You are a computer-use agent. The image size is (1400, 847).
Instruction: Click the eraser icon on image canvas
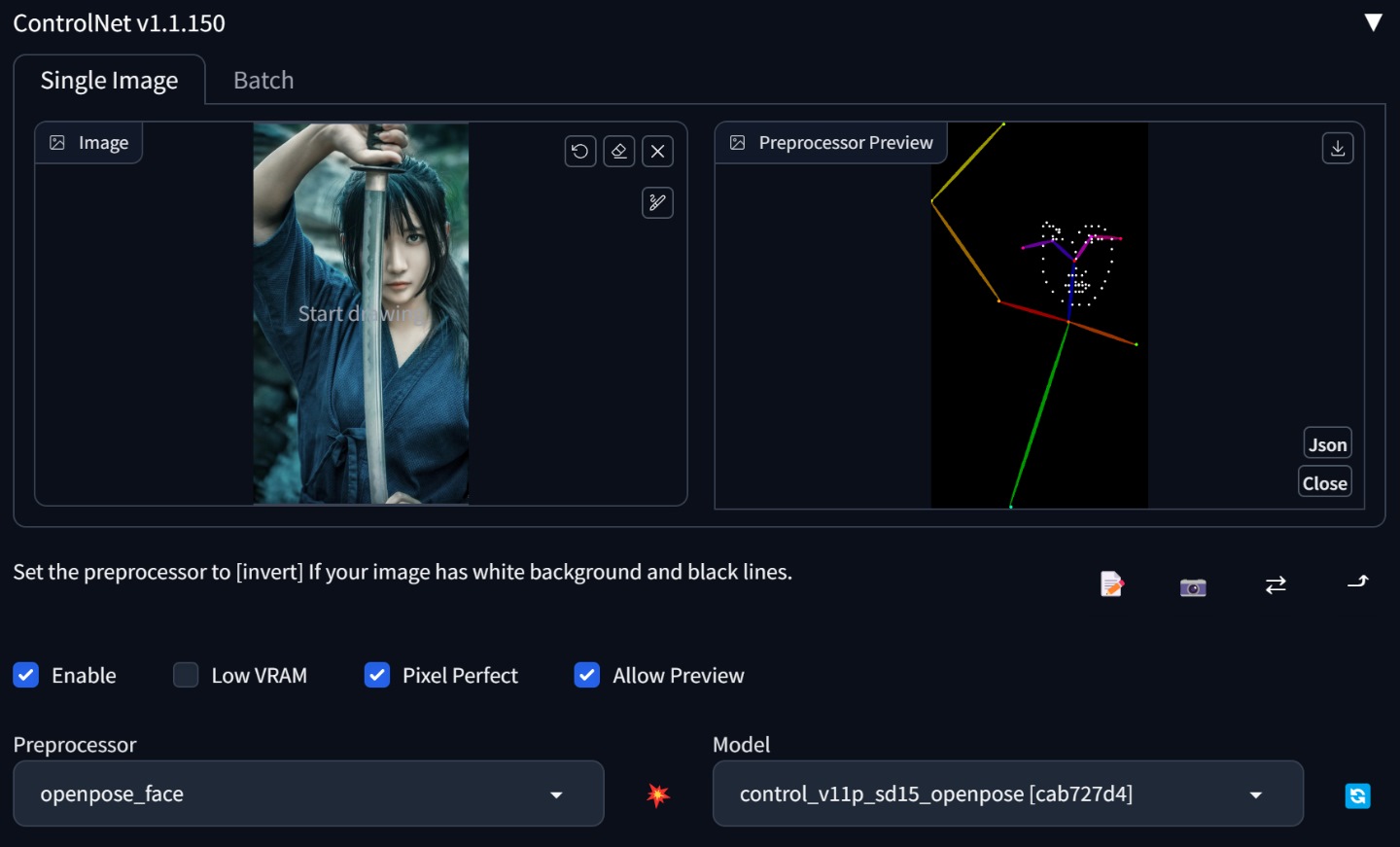coord(619,152)
